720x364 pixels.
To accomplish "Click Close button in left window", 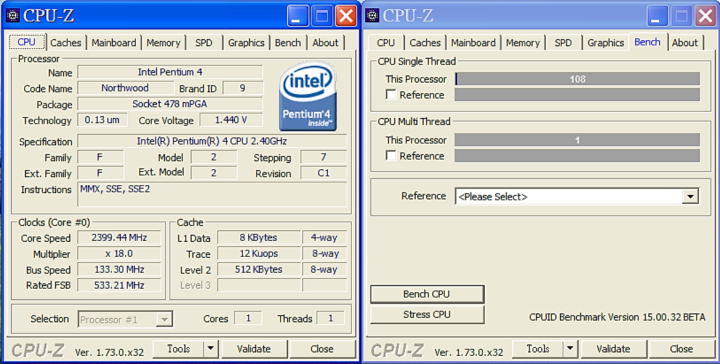I will (x=322, y=349).
